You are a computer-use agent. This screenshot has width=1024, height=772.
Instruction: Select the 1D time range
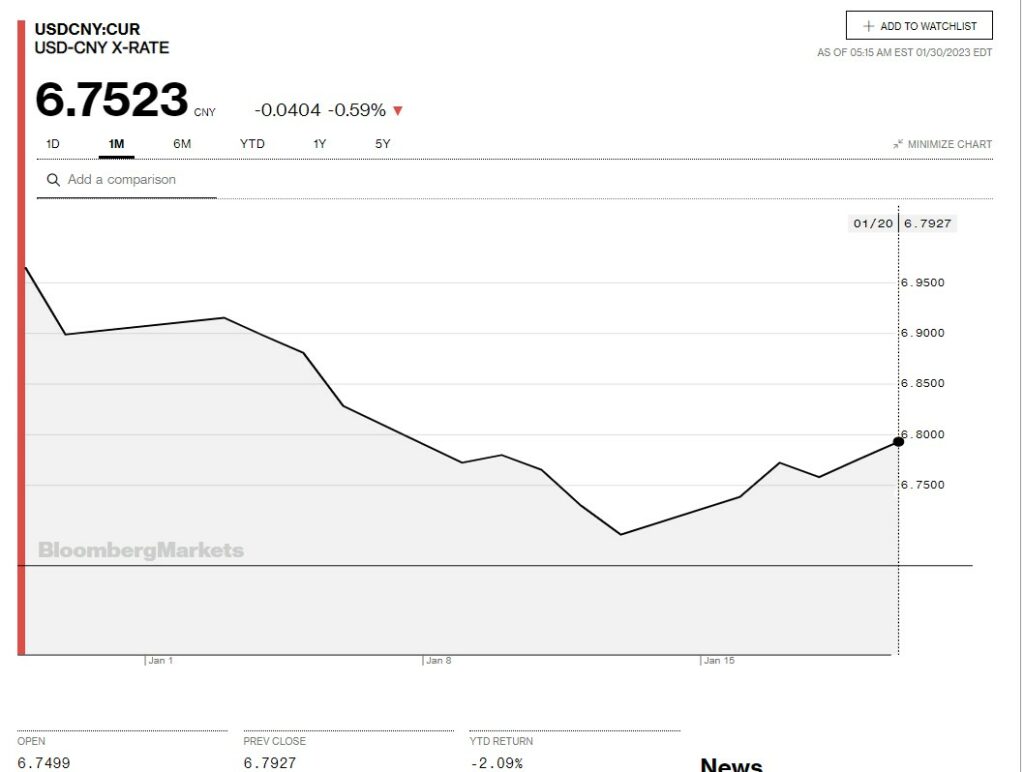point(53,144)
